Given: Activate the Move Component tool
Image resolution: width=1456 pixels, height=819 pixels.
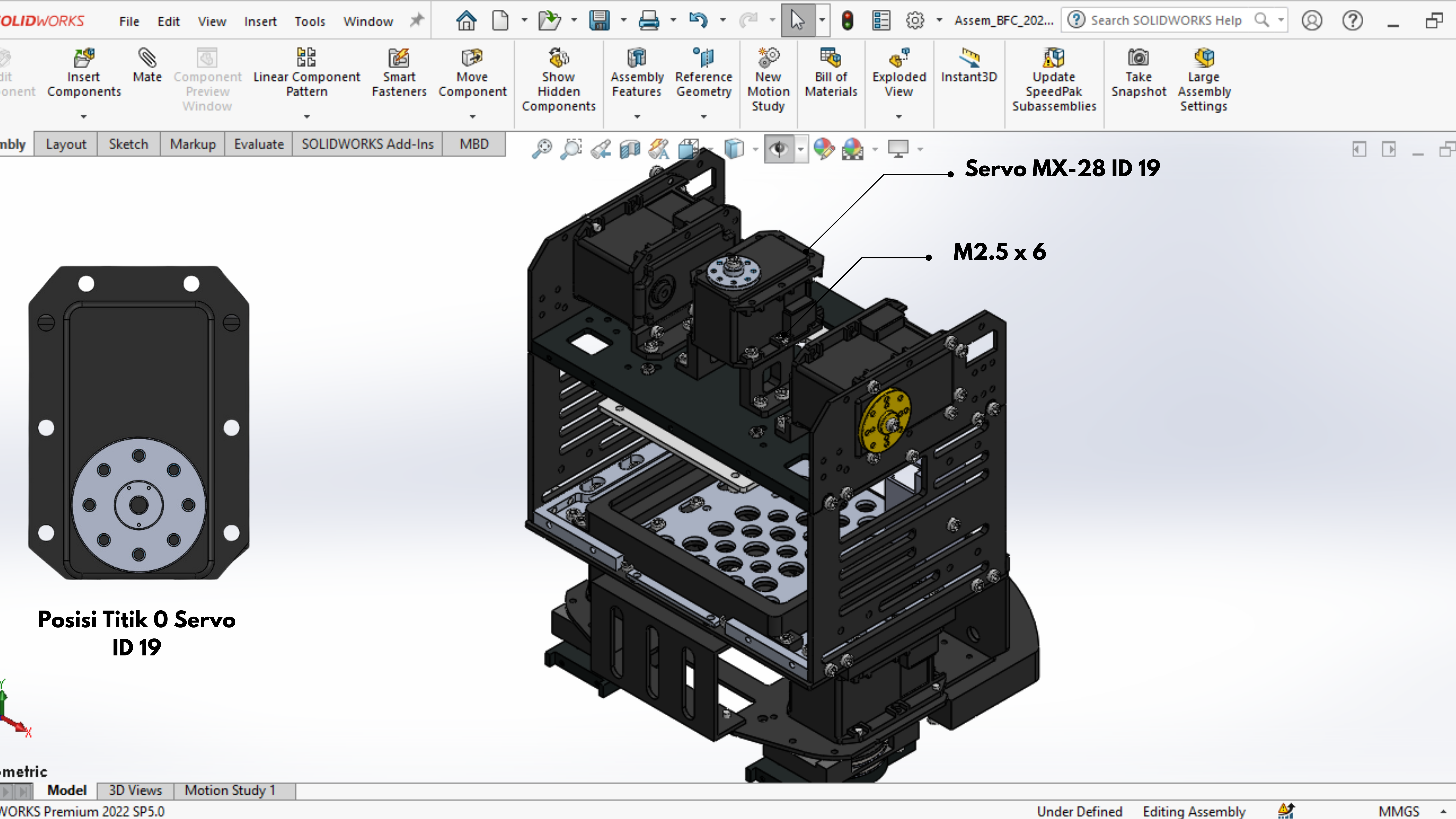Looking at the screenshot, I should click(x=472, y=73).
